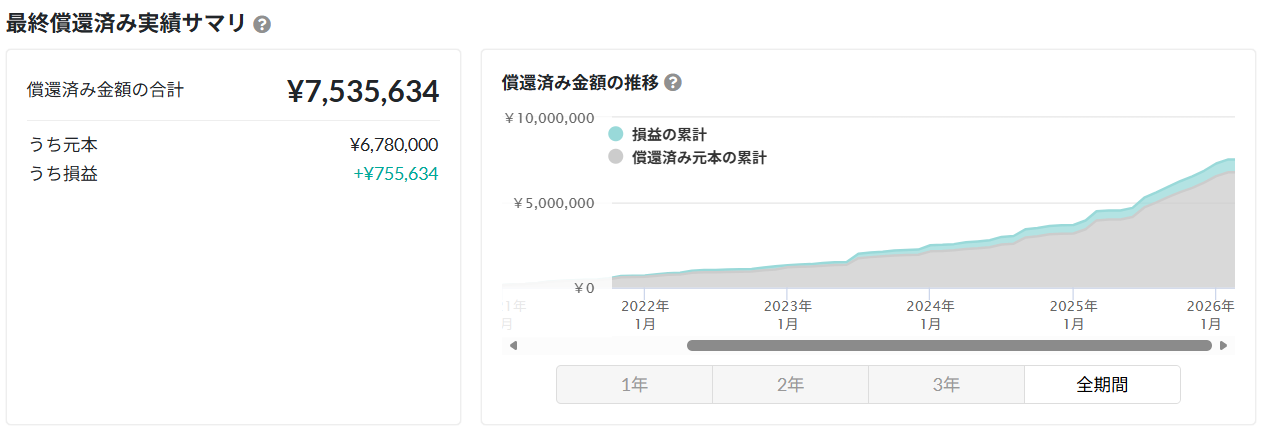This screenshot has width=1266, height=438.
Task: Open help tooltip next to 償還済み金額の推移
Action: pyautogui.click(x=673, y=83)
